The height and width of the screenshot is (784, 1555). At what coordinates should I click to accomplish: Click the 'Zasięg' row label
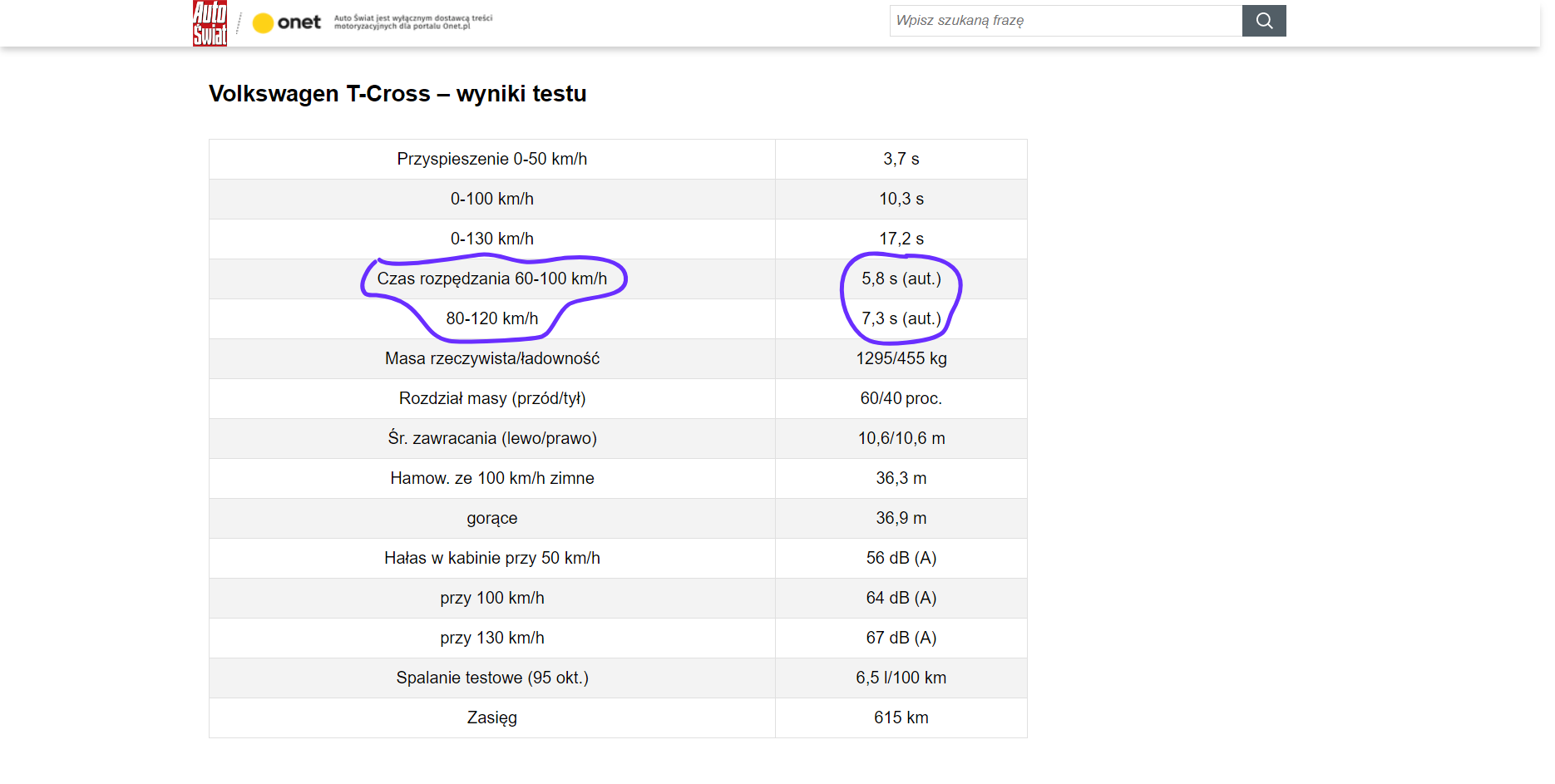(492, 717)
